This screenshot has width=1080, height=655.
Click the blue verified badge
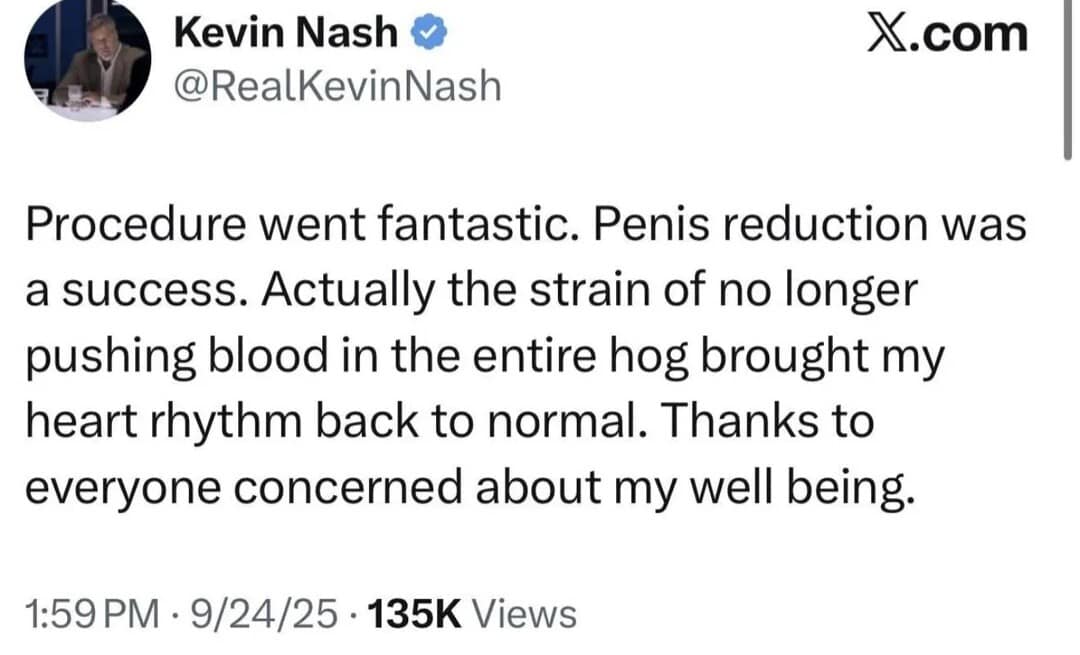(x=431, y=34)
